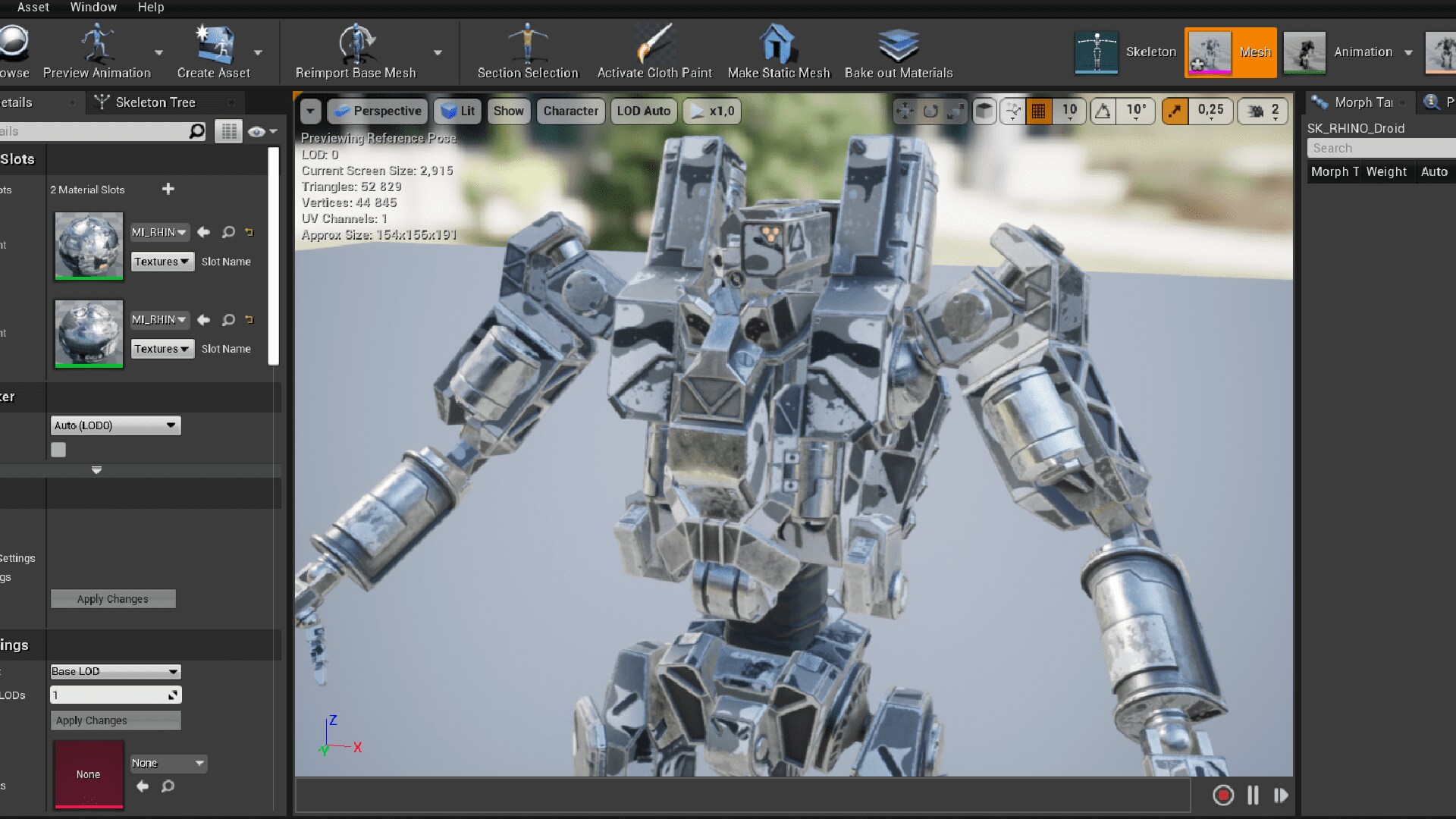Screen dimensions: 1456x819
Task: Open the Auto (LOD0) dropdown
Action: coord(115,425)
